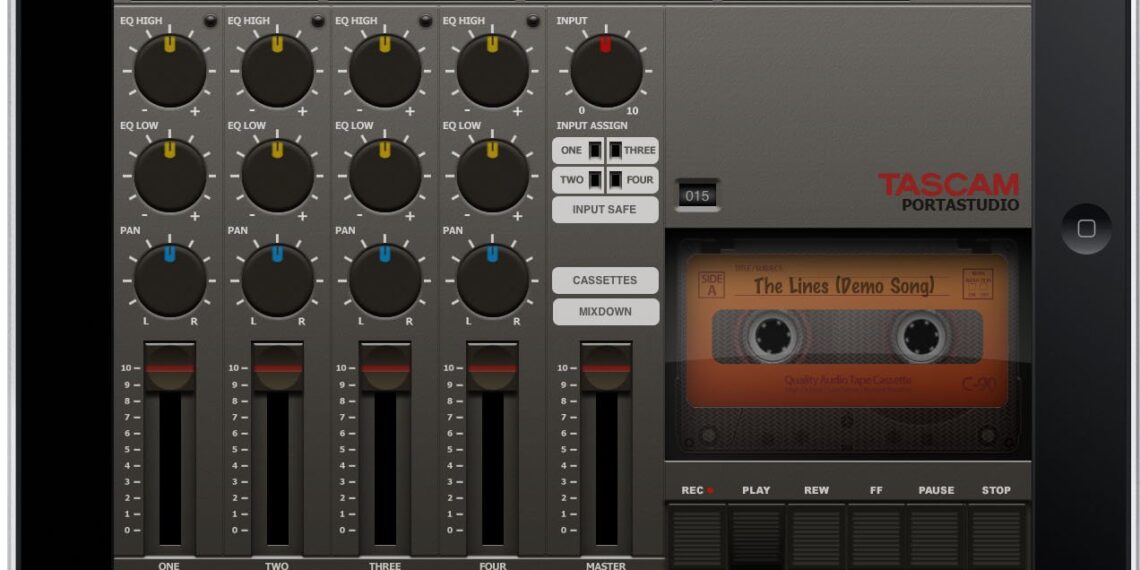This screenshot has height=570, width=1140.
Task: Reset the 015 tape counter
Action: tap(697, 196)
